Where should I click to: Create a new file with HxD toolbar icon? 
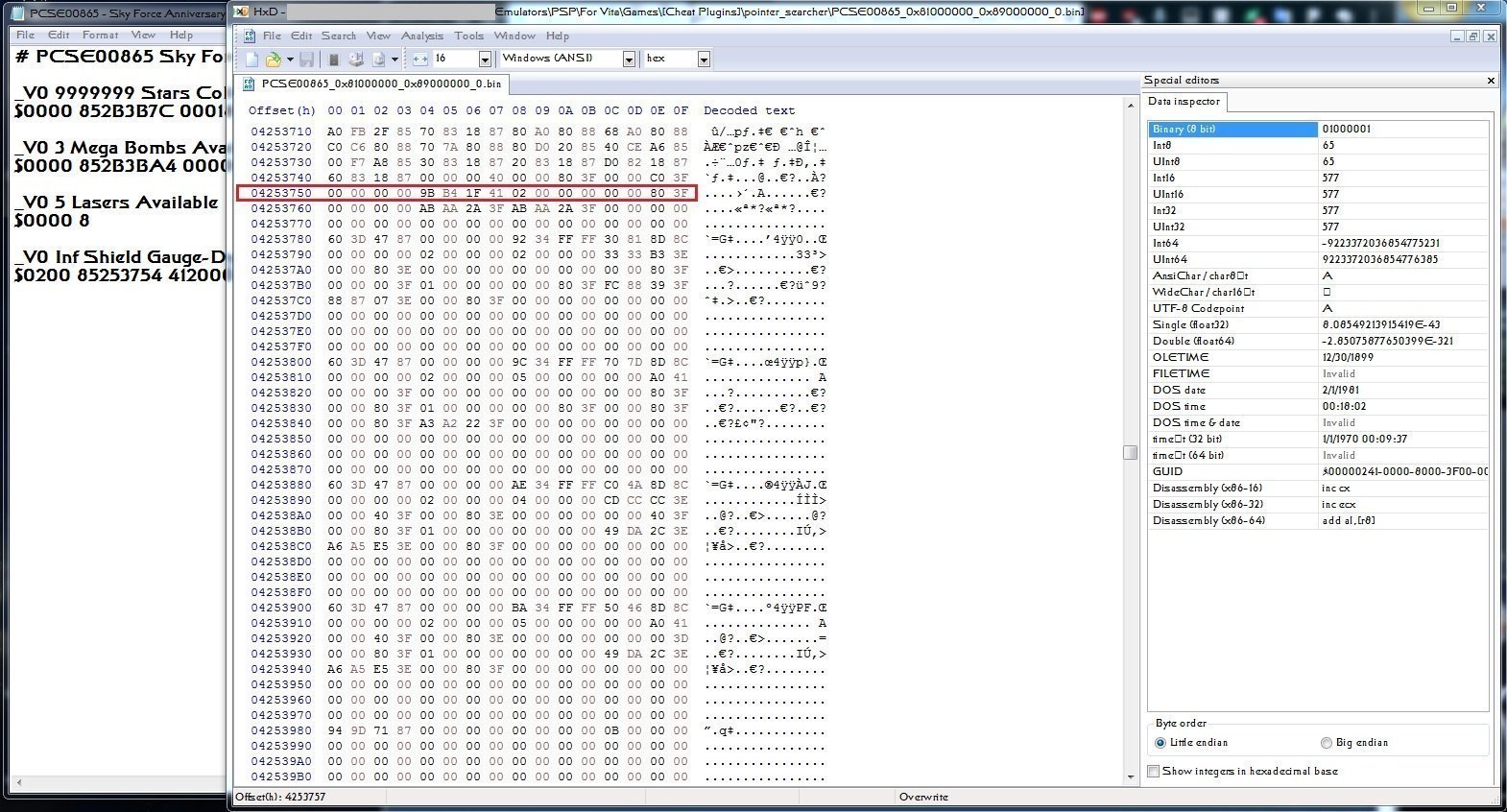pos(251,60)
